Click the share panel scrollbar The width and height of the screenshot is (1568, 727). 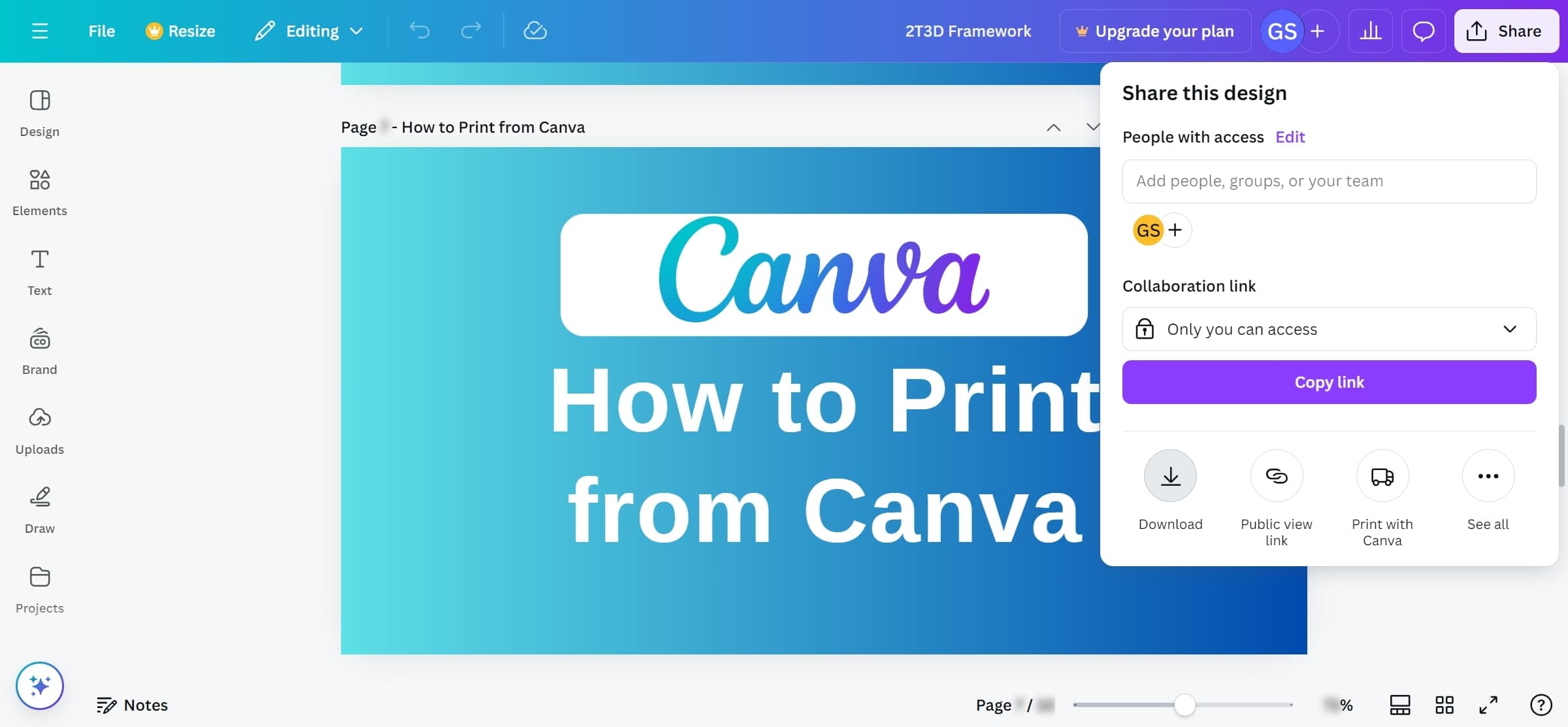pyautogui.click(x=1561, y=455)
